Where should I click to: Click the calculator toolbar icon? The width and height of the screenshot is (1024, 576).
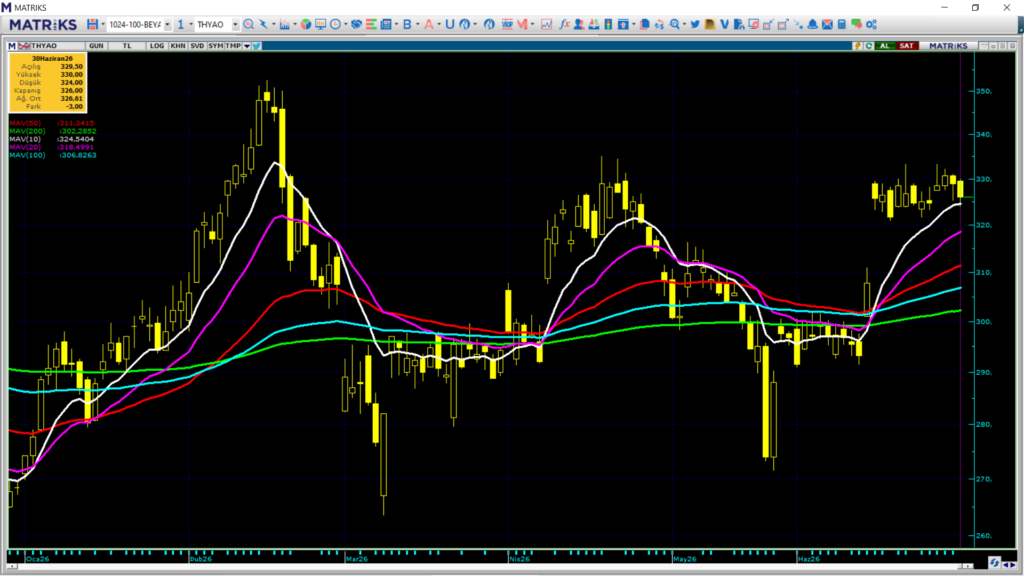tap(841, 24)
